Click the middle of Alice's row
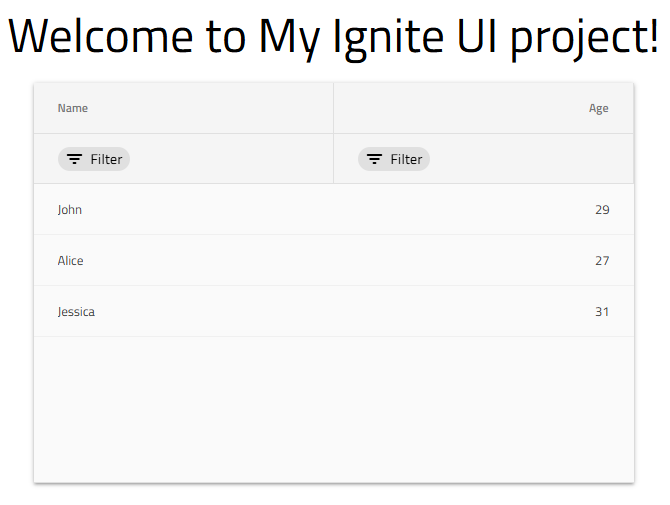Image resolution: width=670 pixels, height=505 pixels. tap(334, 261)
